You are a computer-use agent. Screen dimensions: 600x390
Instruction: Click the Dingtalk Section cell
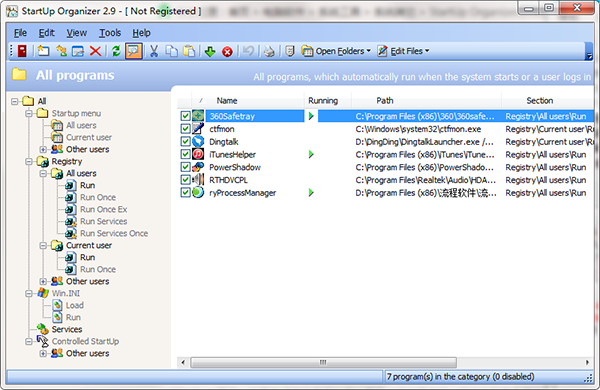[x=549, y=142]
